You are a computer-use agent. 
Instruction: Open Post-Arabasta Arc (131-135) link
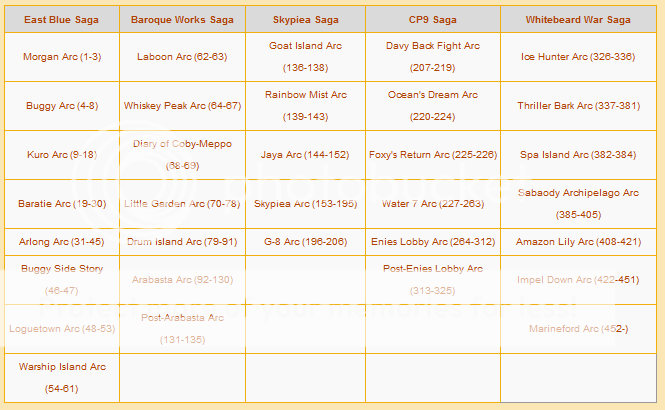tap(182, 329)
